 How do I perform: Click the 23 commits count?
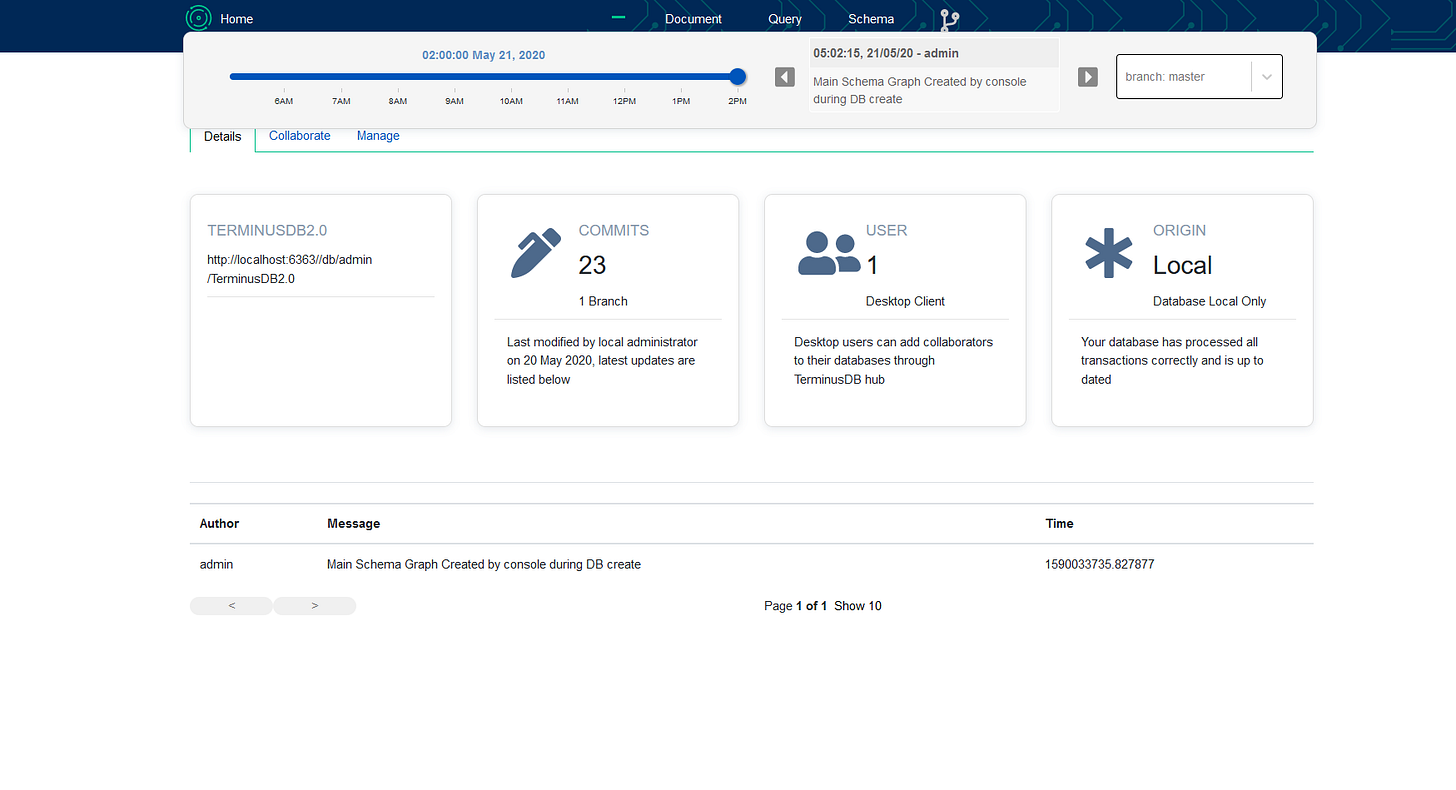[592, 265]
